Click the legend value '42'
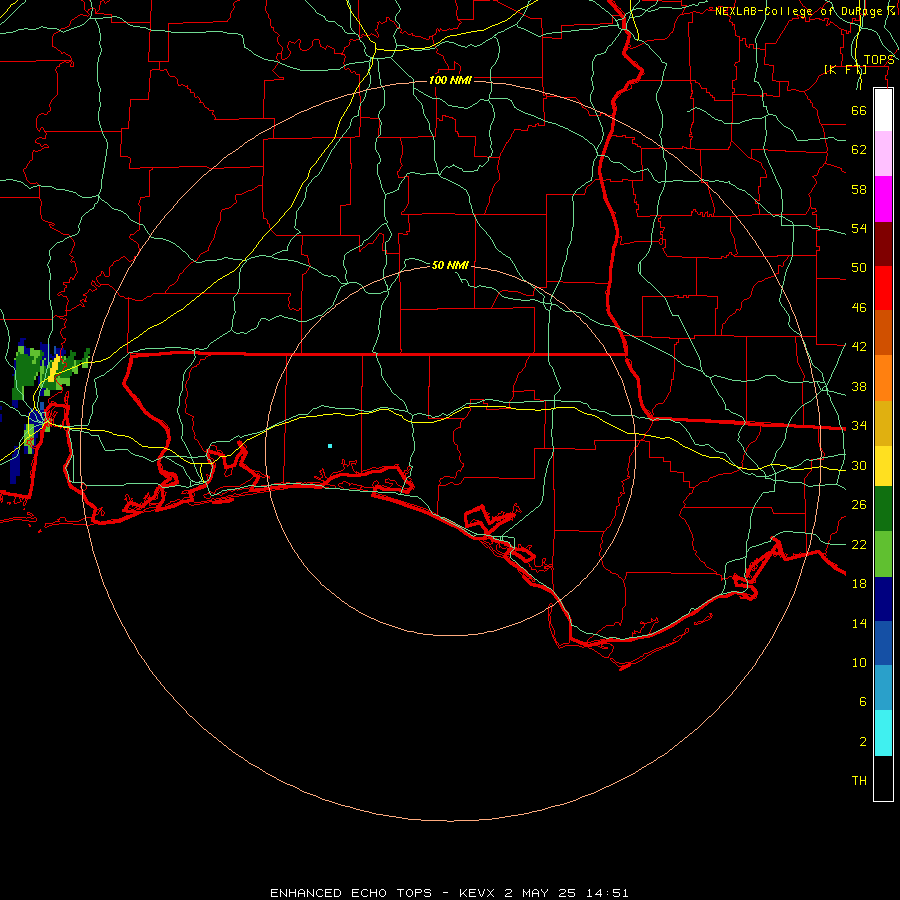 859,347
